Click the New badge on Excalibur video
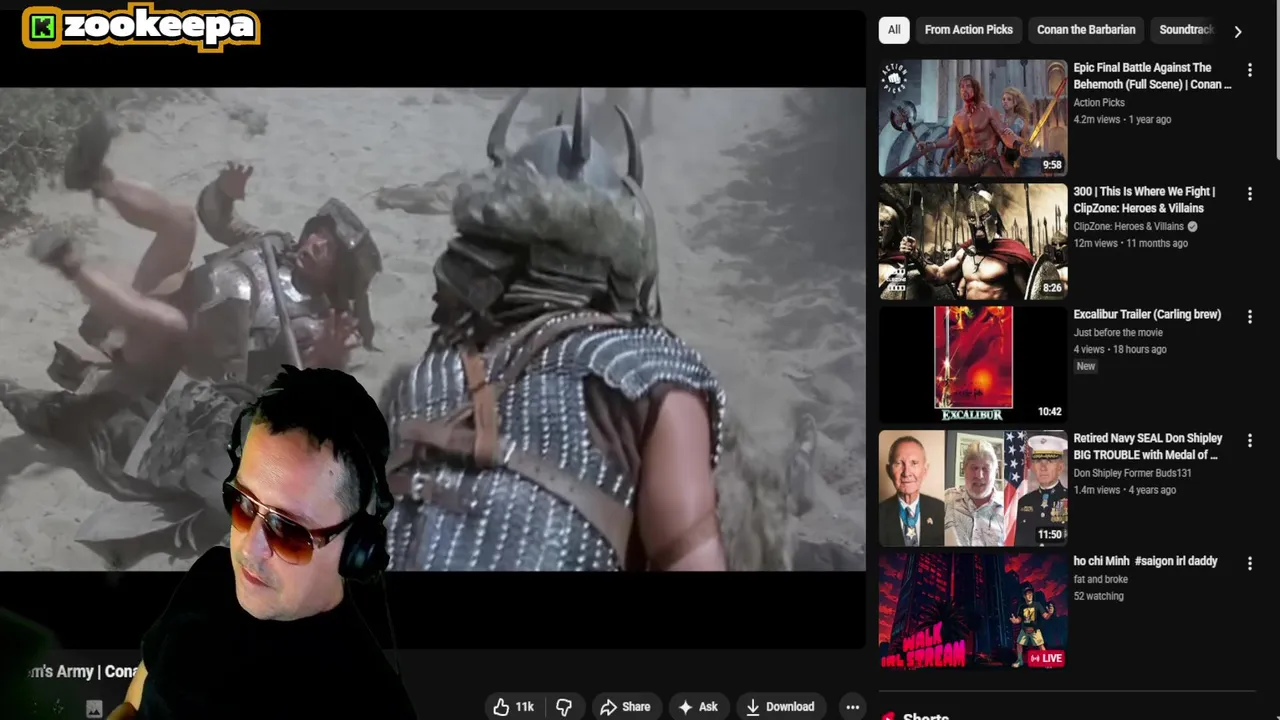 tap(1086, 366)
